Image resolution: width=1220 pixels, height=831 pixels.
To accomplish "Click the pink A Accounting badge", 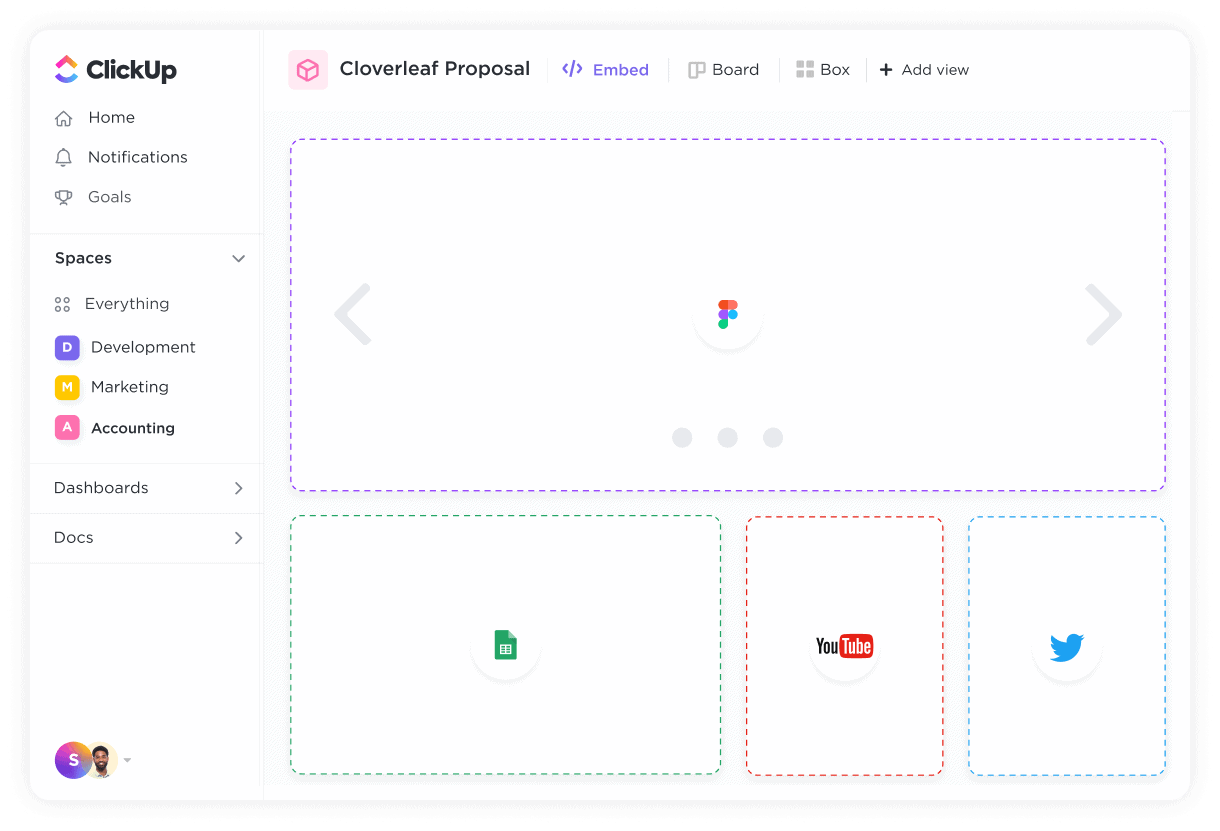I will [x=67, y=428].
